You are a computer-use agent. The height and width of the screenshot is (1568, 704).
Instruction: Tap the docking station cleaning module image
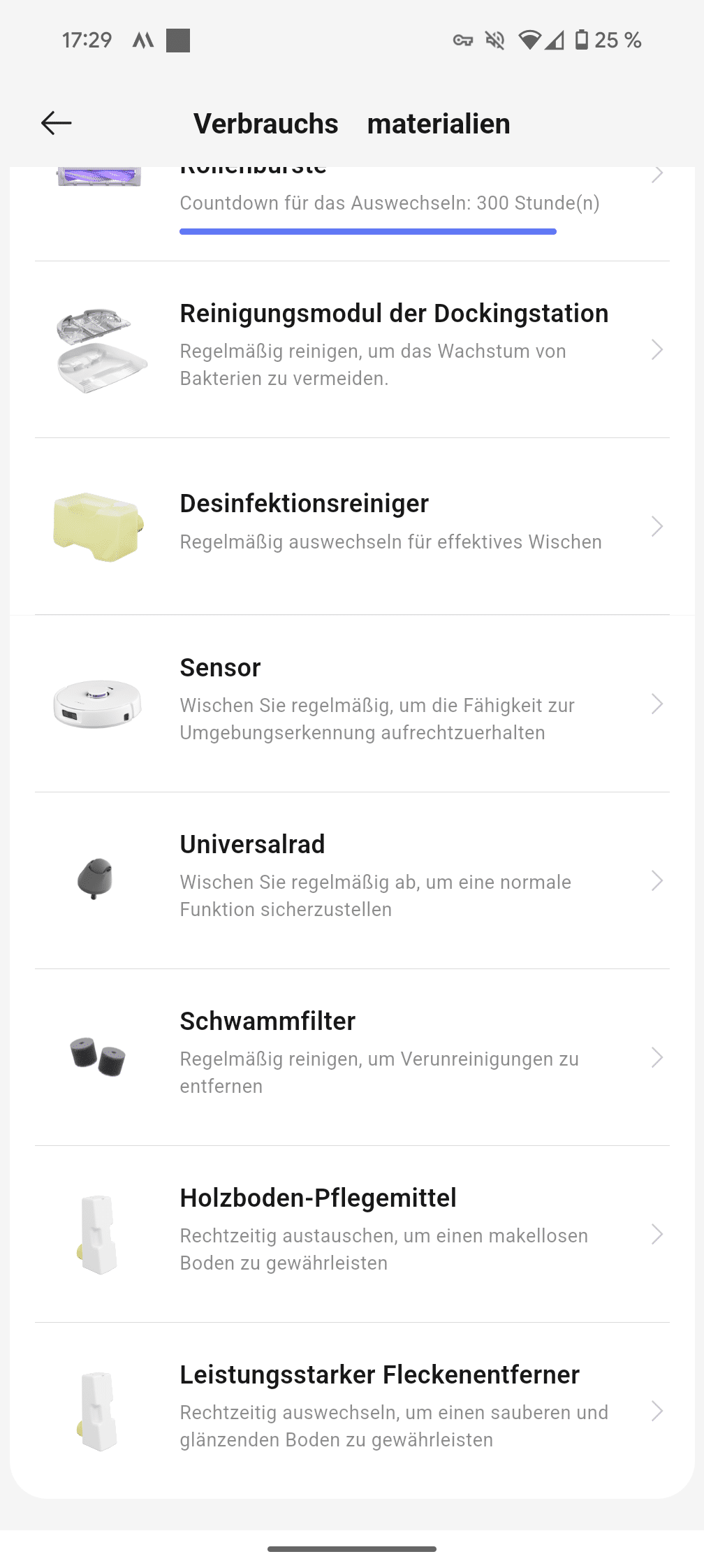100,350
